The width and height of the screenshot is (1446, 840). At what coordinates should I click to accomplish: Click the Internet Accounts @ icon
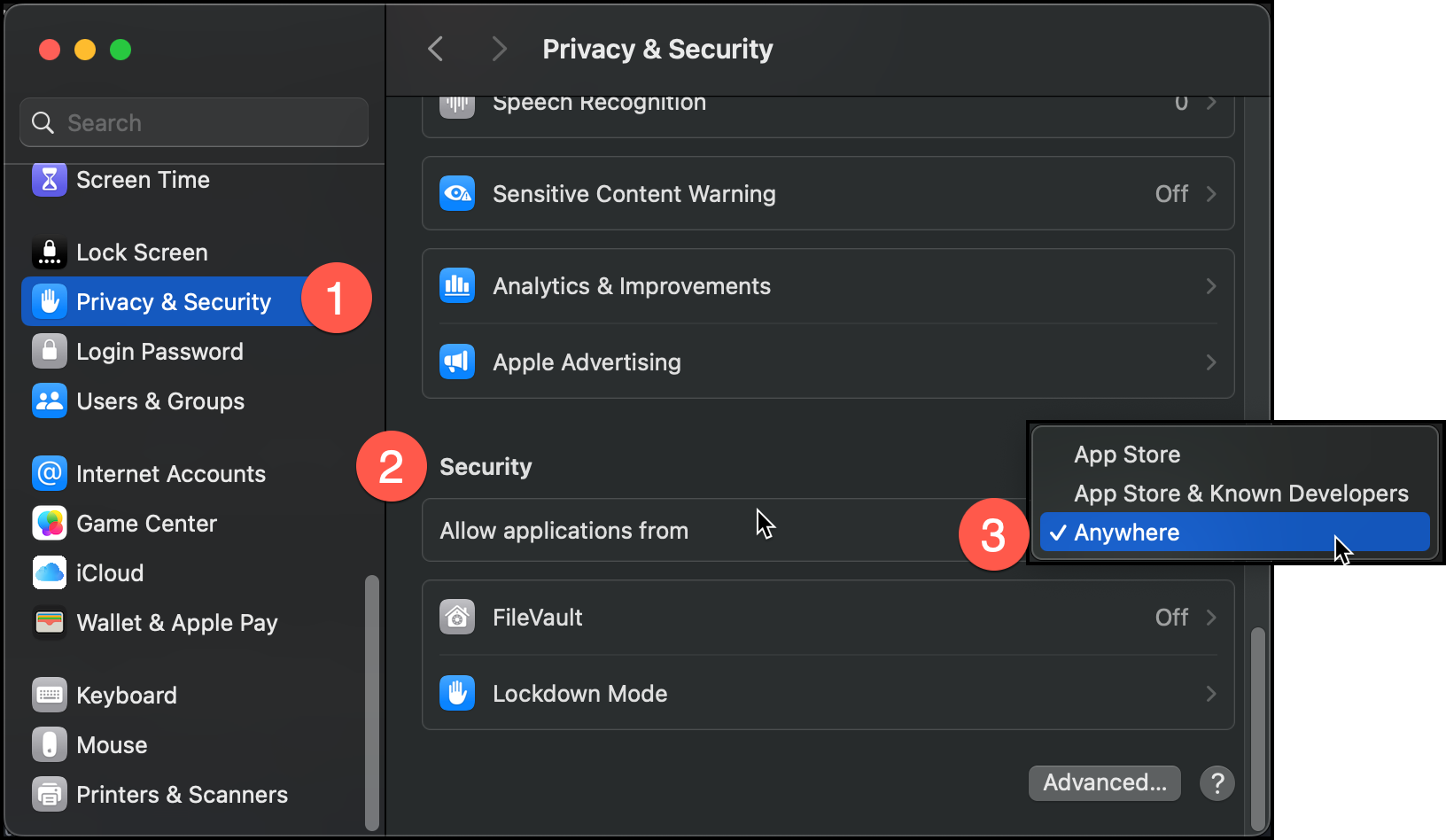50,474
